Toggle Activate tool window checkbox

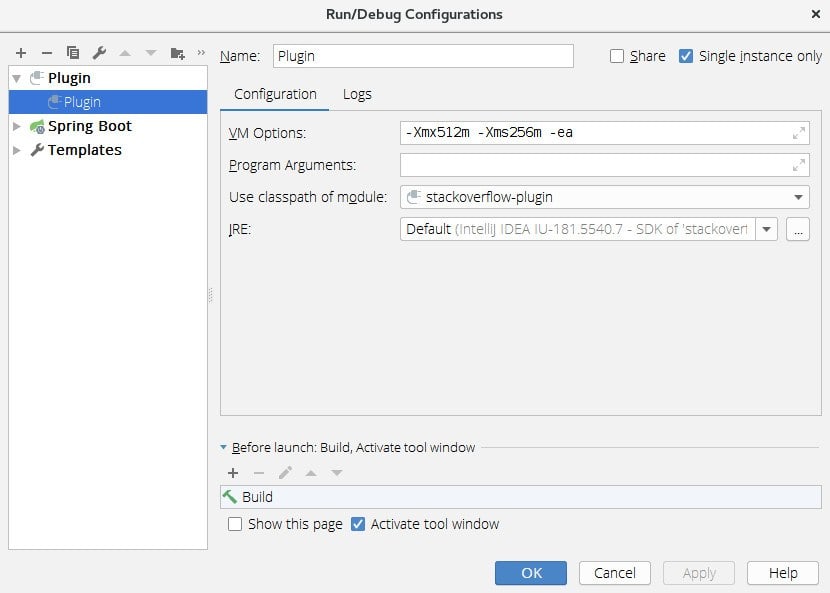(x=358, y=524)
